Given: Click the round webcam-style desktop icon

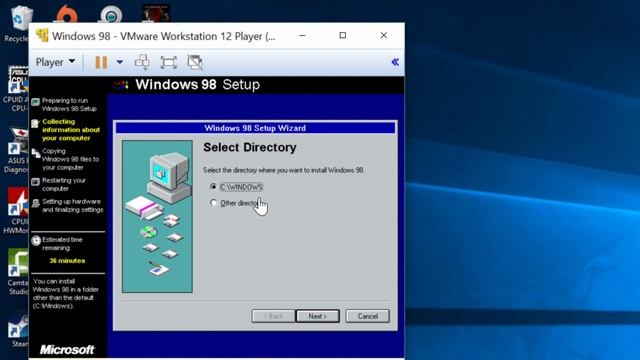Looking at the screenshot, I should (x=111, y=14).
